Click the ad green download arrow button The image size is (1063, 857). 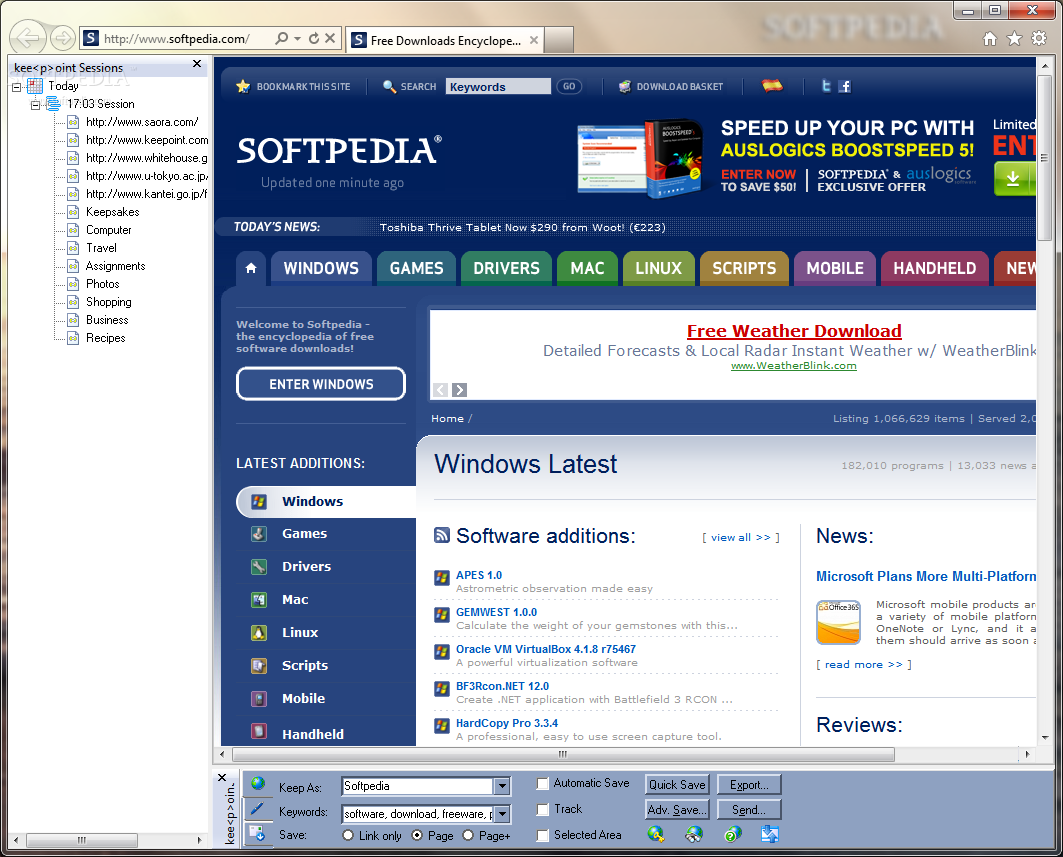click(1014, 179)
